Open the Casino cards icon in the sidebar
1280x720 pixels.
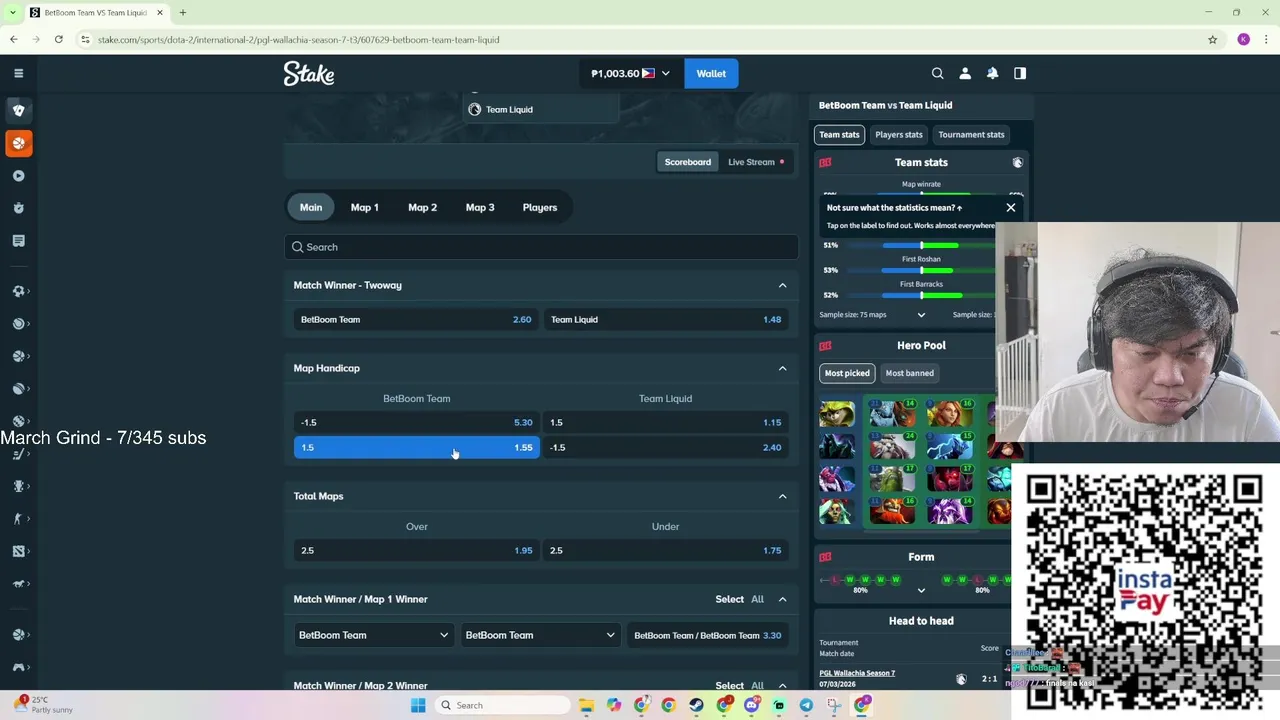pyautogui.click(x=18, y=110)
